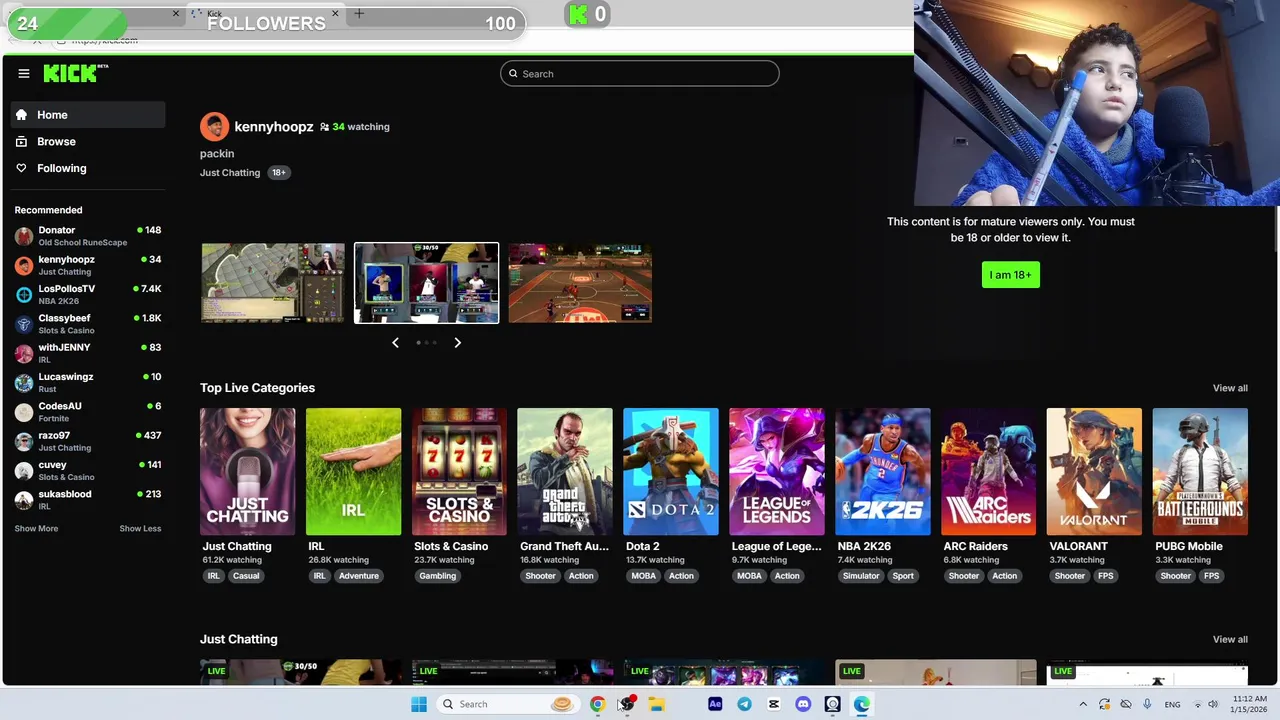Show hidden system tray icons
The height and width of the screenshot is (720, 1280).
point(1083,704)
